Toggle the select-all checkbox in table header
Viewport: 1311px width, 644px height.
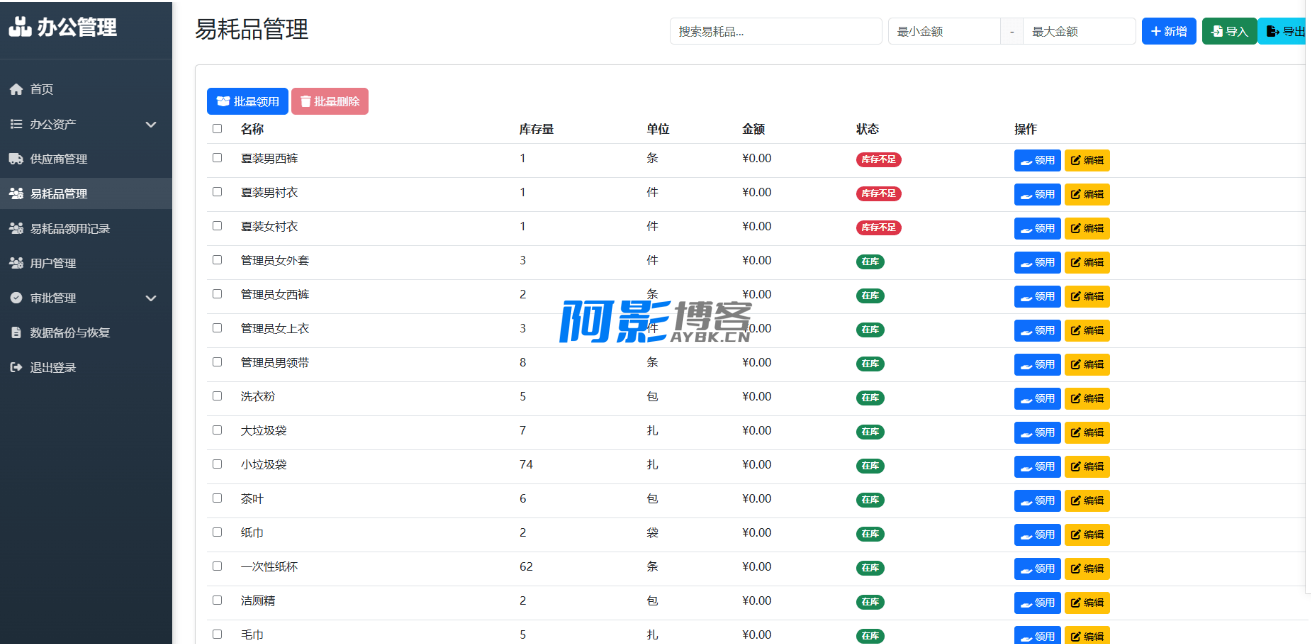(x=217, y=129)
